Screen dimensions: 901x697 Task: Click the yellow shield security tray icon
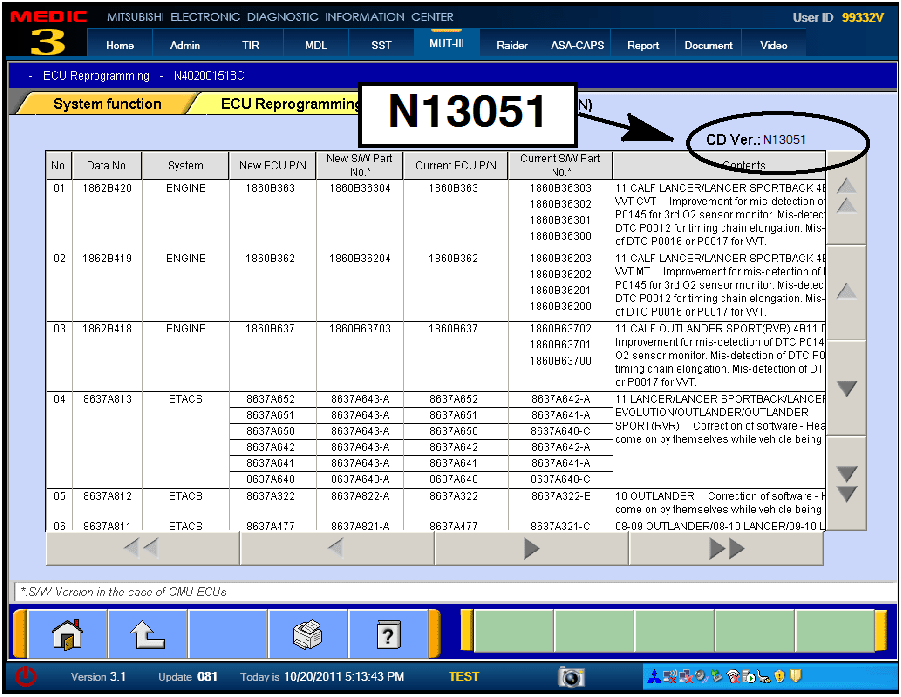click(x=779, y=676)
